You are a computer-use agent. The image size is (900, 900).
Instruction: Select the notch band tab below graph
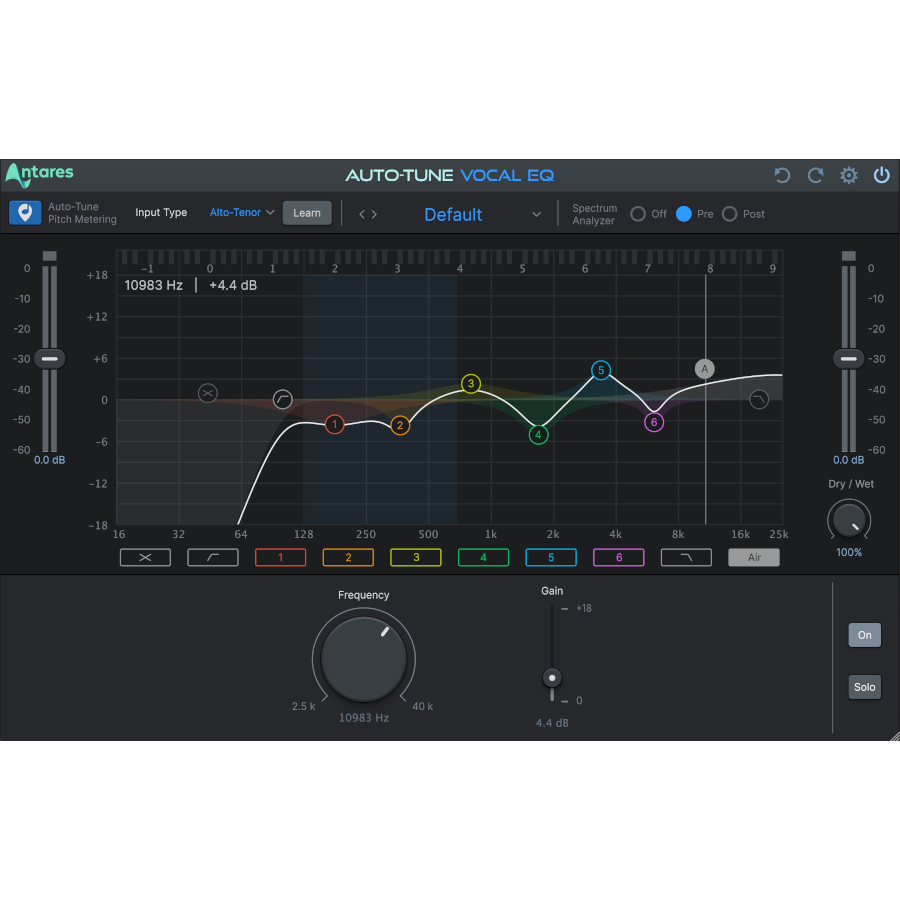145,557
